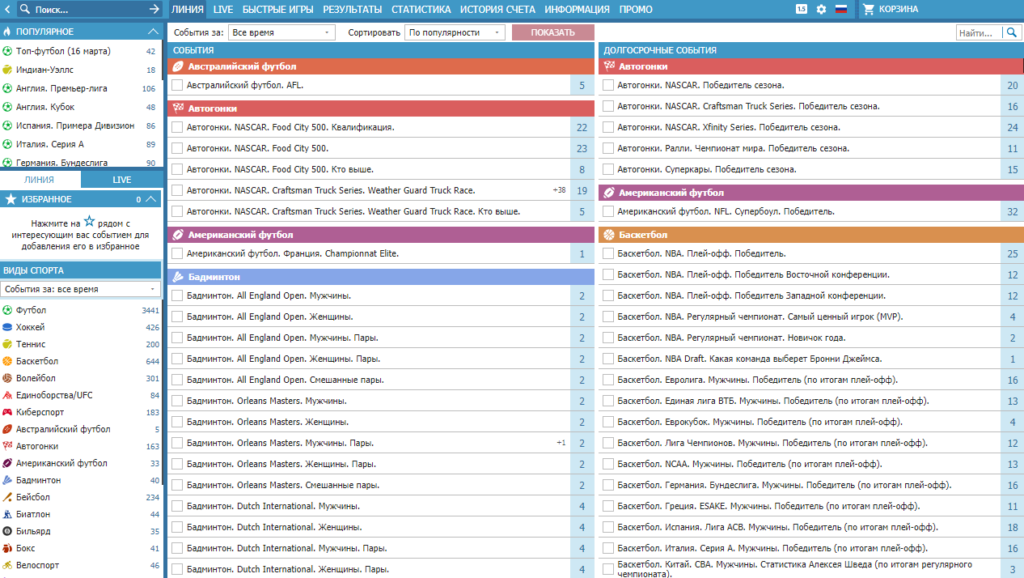Click the Бильярд eight-ball icon

7,531
